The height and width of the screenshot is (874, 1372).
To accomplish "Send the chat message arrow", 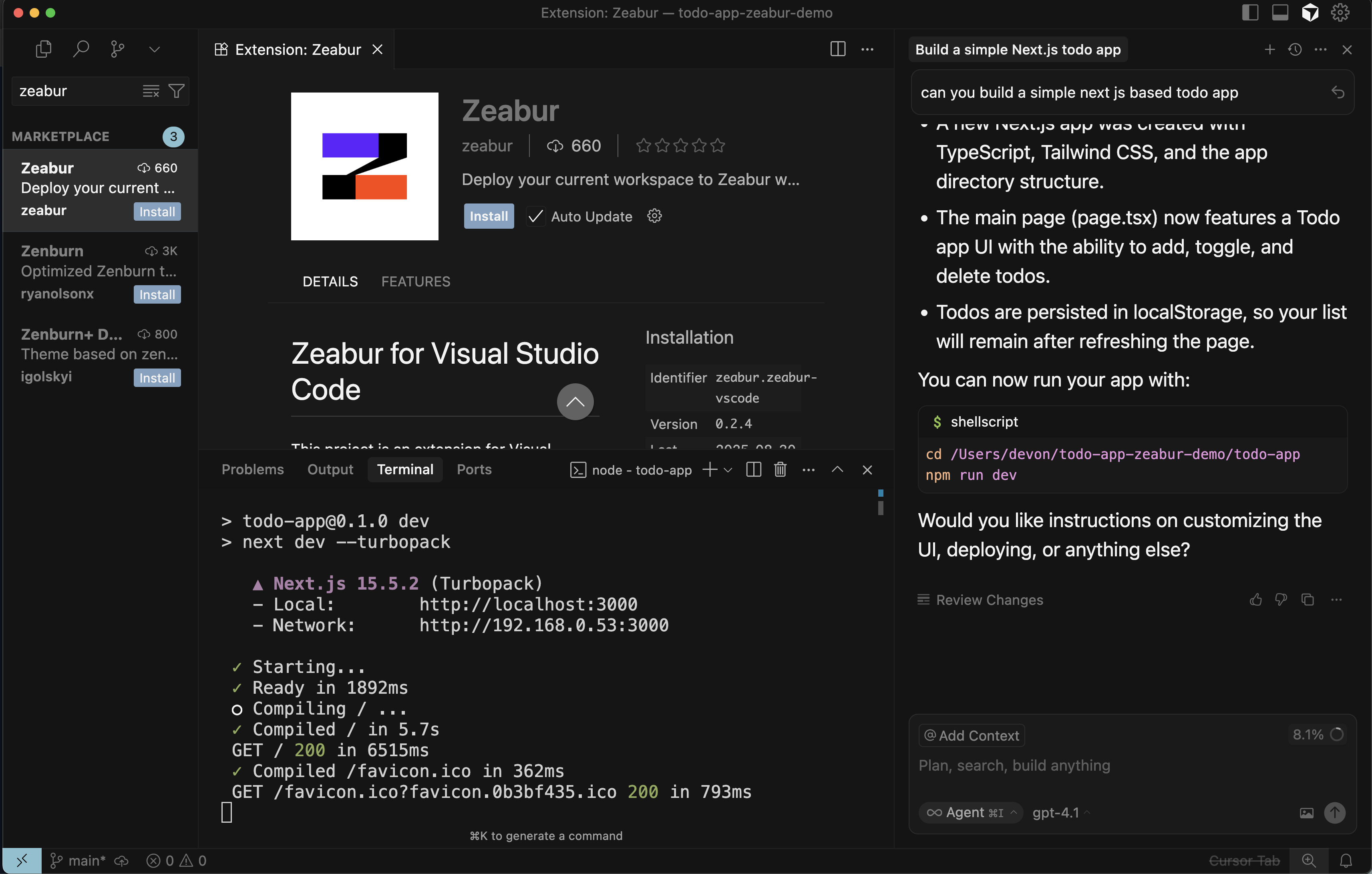I will (x=1335, y=812).
